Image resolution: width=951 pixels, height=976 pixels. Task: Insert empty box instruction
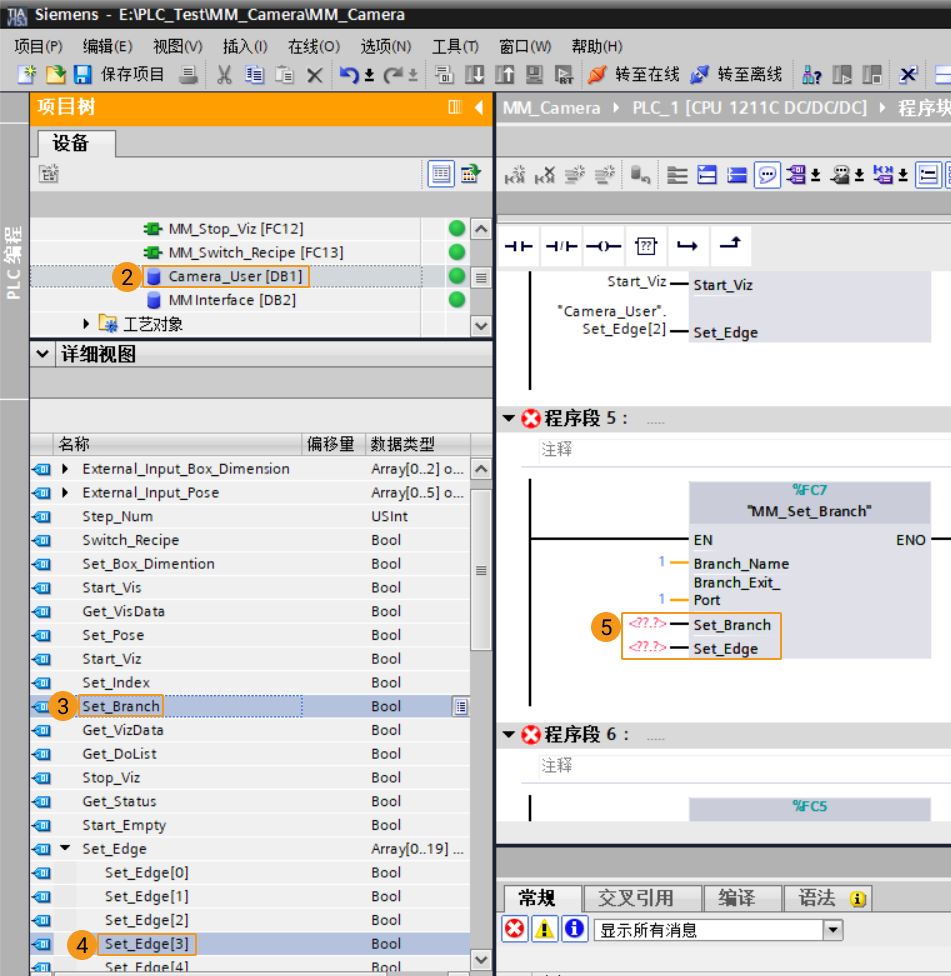point(646,246)
